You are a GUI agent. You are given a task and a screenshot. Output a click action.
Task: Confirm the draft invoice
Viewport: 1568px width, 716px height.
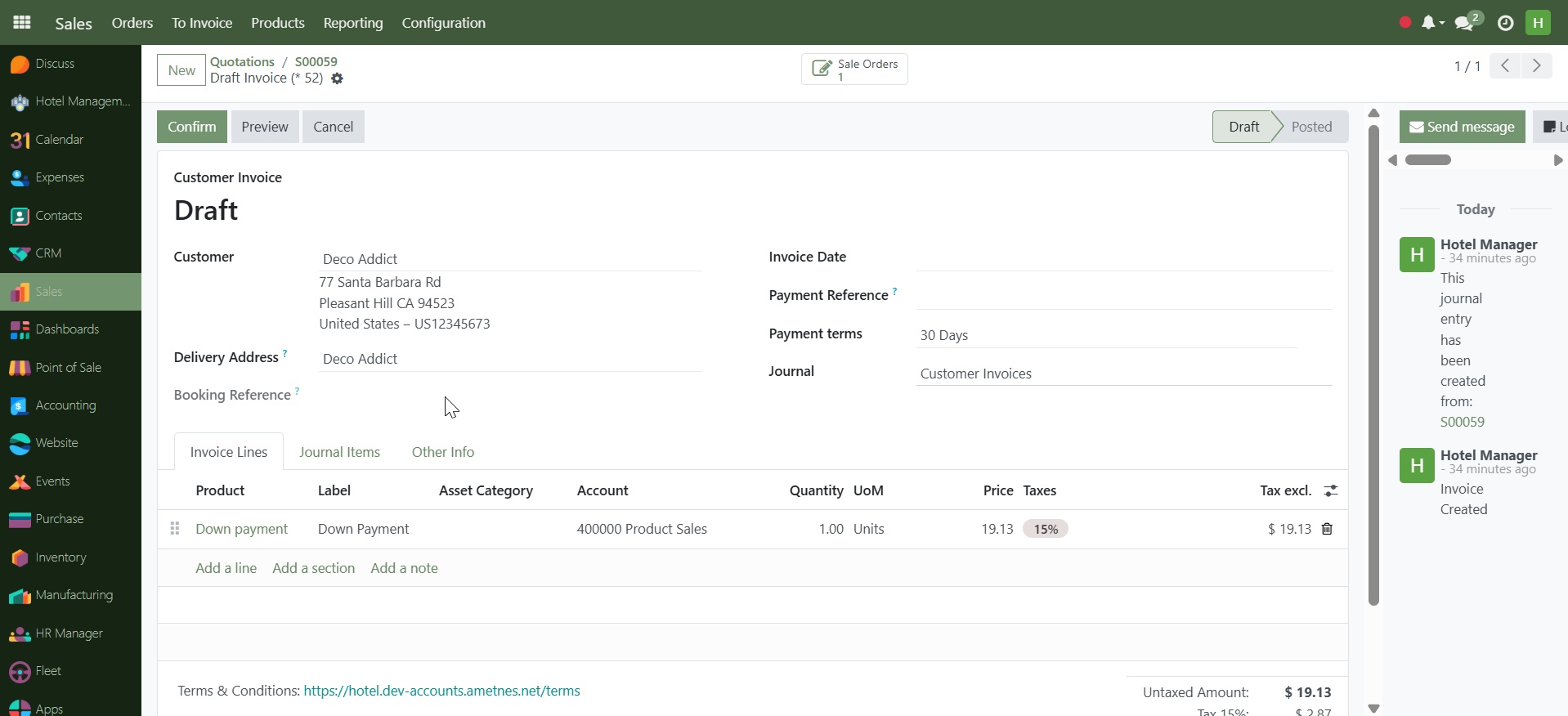point(191,127)
